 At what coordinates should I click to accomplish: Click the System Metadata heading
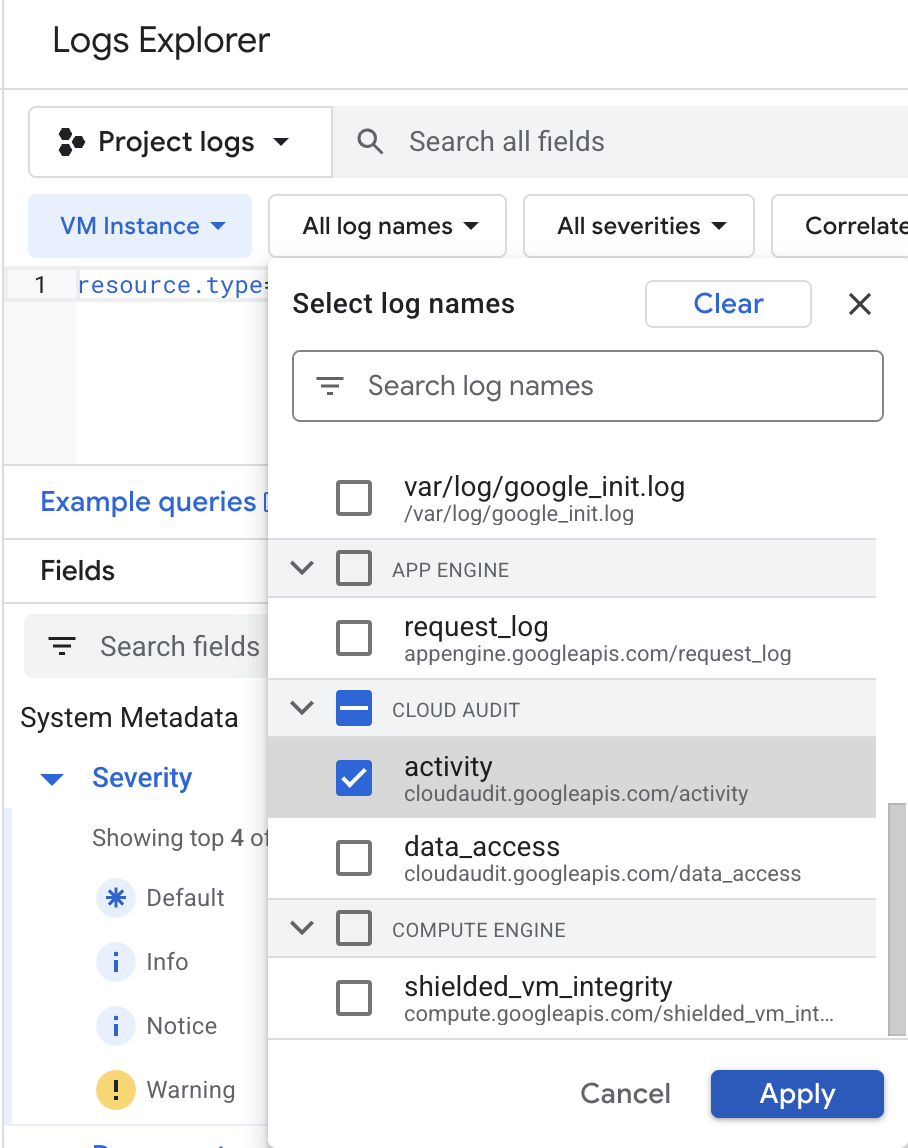tap(129, 718)
